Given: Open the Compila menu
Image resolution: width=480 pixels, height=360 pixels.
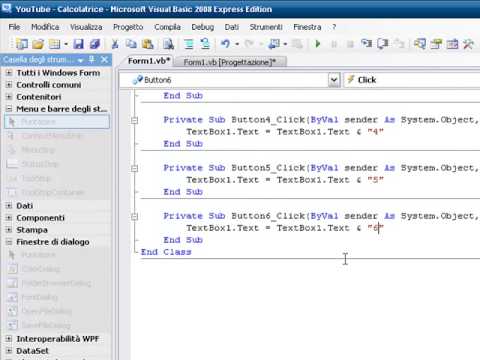Looking at the screenshot, I should pos(167,27).
